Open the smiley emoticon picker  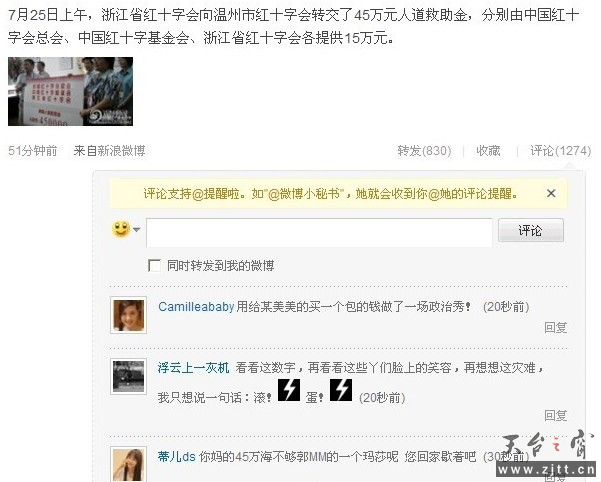coord(121,229)
